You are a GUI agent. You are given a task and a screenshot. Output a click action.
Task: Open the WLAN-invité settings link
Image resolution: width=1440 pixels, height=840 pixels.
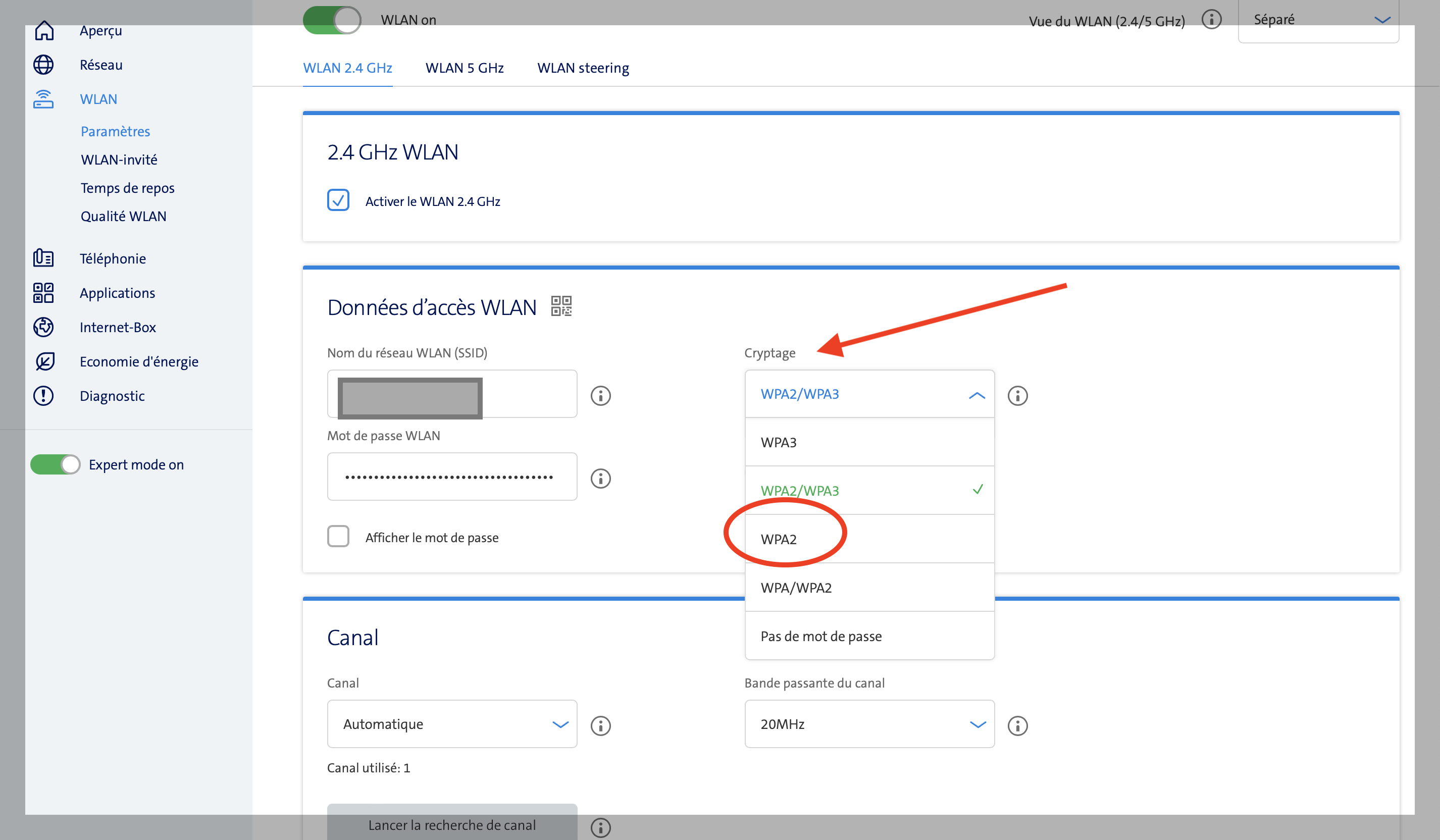119,160
